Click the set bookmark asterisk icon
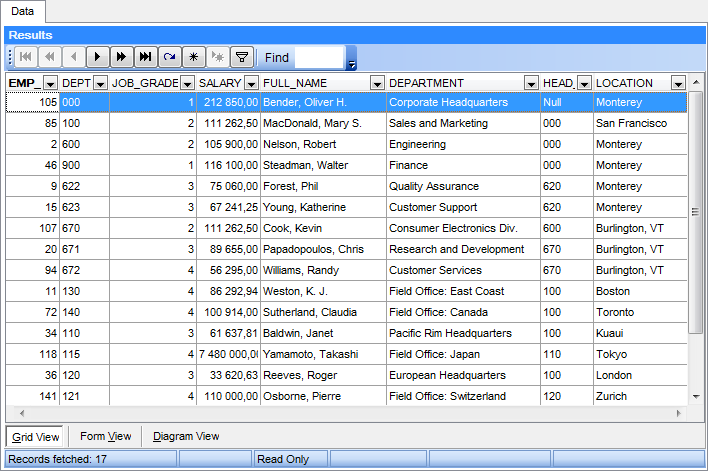This screenshot has height=471, width=708. 194,58
